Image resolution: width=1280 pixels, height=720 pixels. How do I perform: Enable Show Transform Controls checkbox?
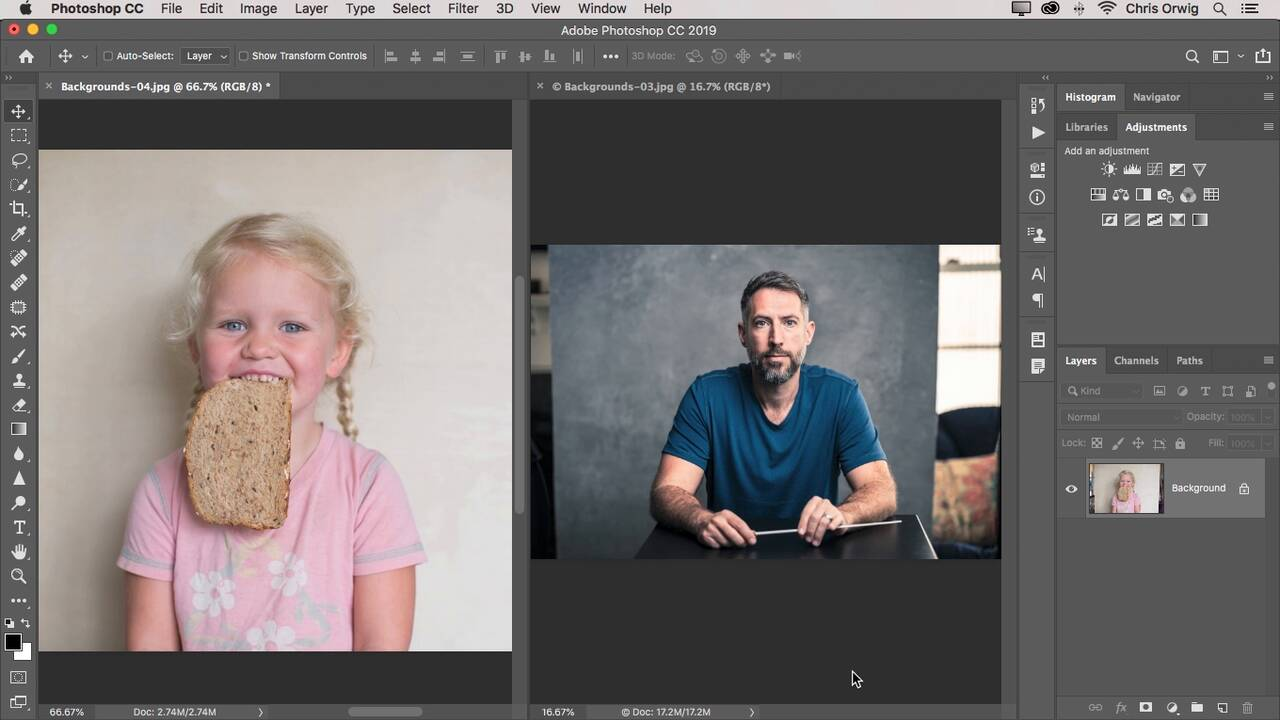243,57
